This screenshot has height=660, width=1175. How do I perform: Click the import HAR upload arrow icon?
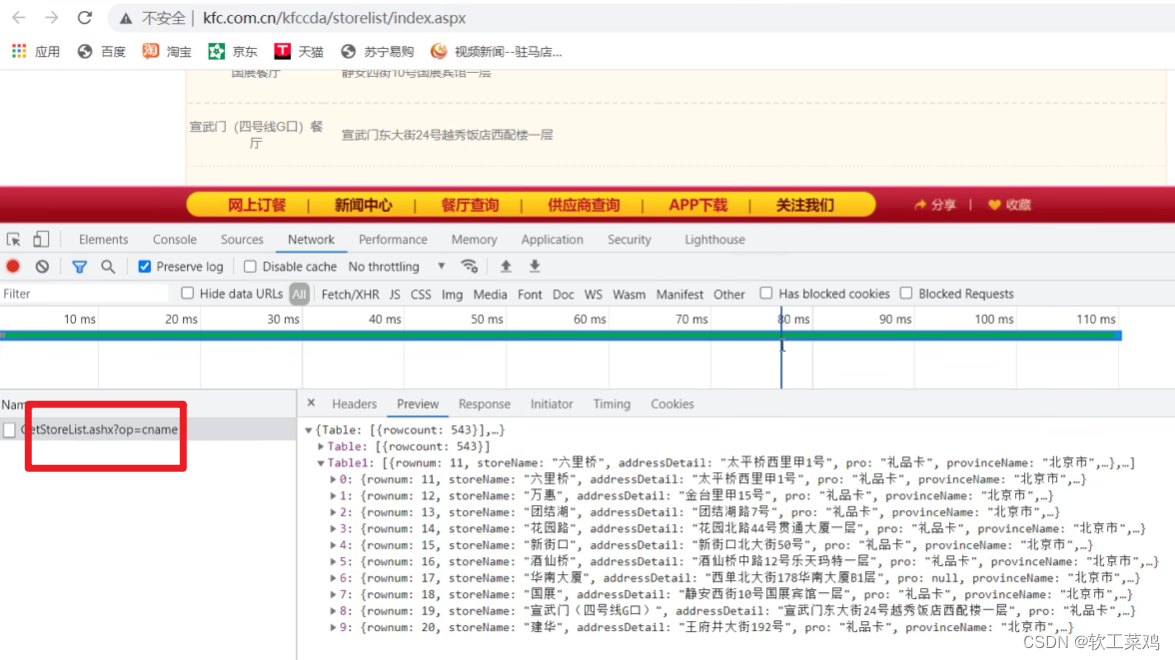pos(506,266)
